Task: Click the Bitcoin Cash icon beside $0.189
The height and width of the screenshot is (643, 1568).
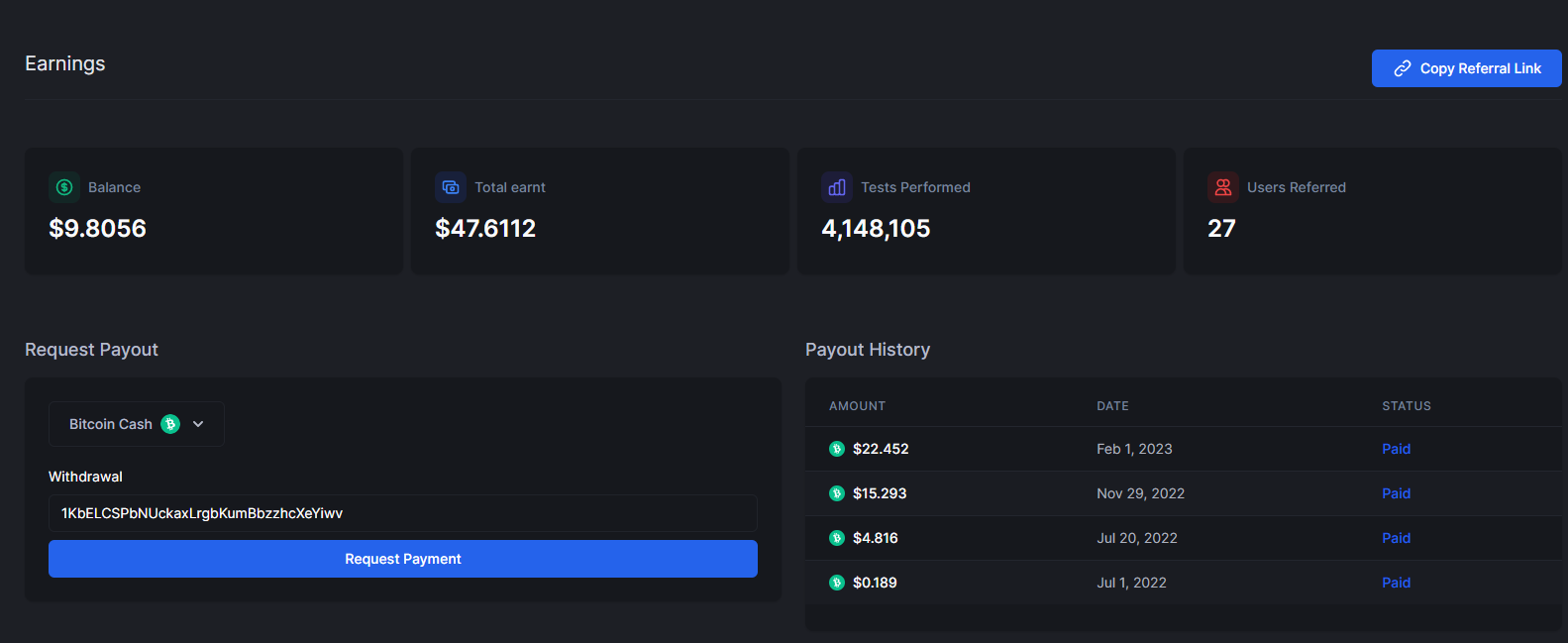Action: pos(837,583)
